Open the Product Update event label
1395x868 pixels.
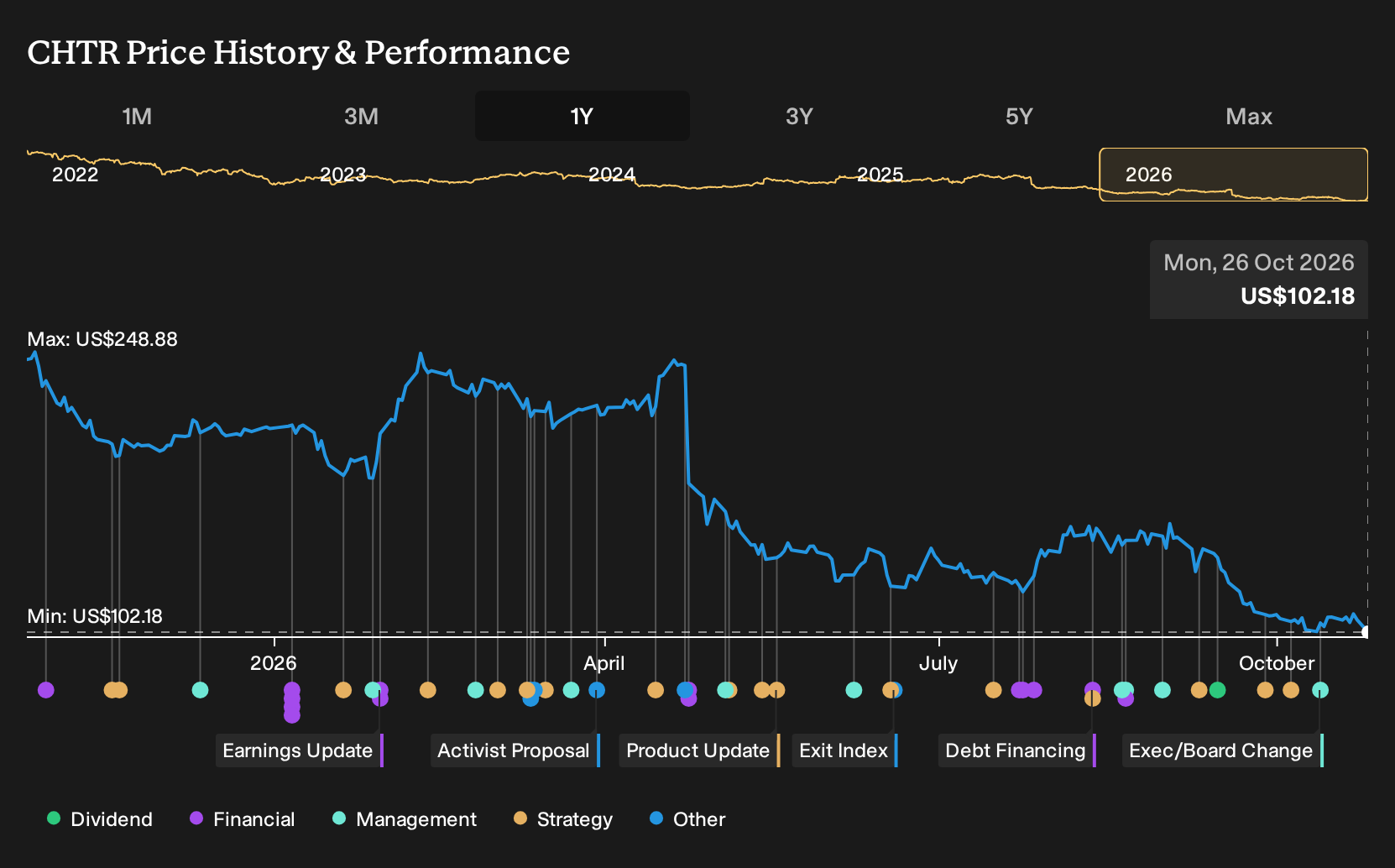coord(700,750)
